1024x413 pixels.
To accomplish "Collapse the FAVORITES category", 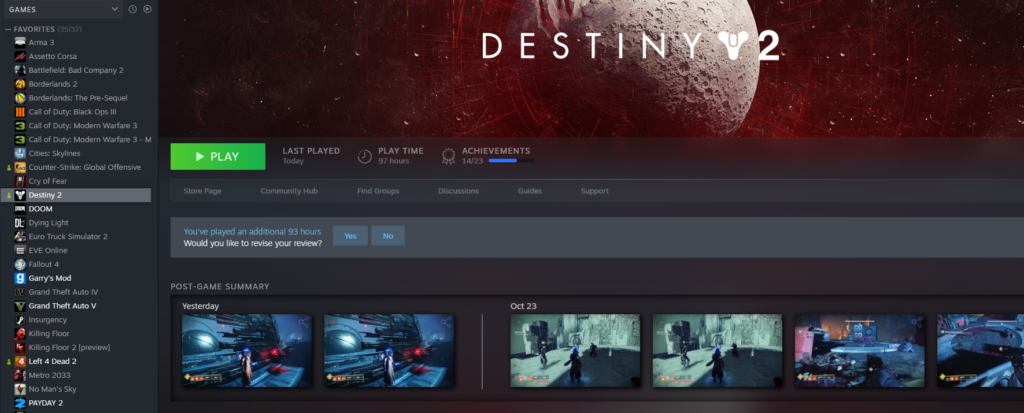I will click(x=7, y=29).
